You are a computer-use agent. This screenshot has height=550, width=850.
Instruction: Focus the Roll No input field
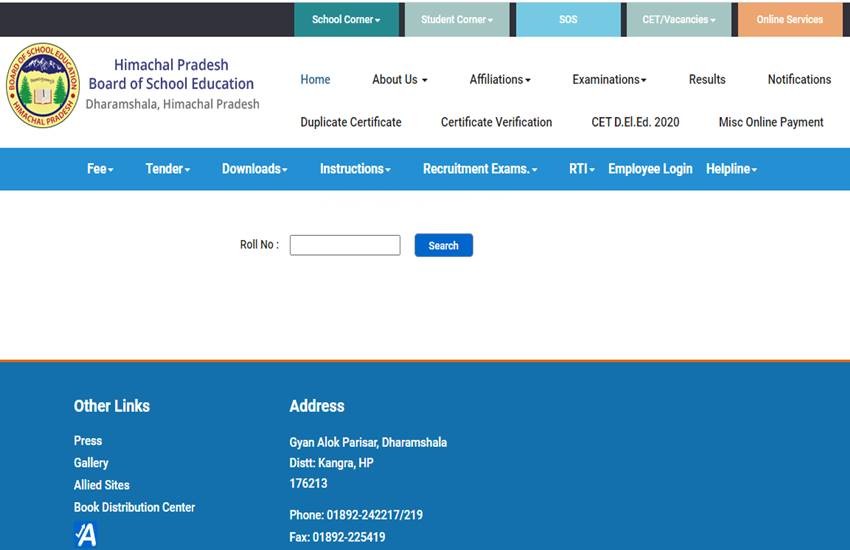coord(344,245)
